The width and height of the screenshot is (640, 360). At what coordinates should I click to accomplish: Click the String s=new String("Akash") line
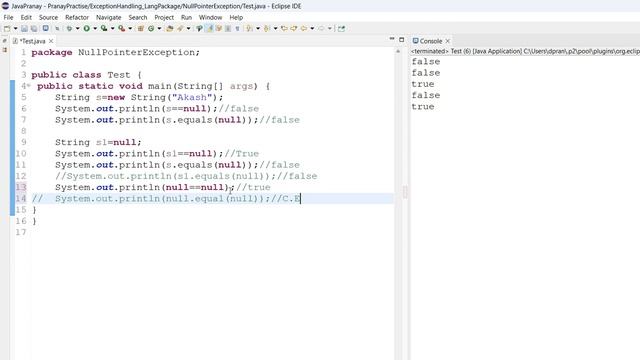pos(139,98)
